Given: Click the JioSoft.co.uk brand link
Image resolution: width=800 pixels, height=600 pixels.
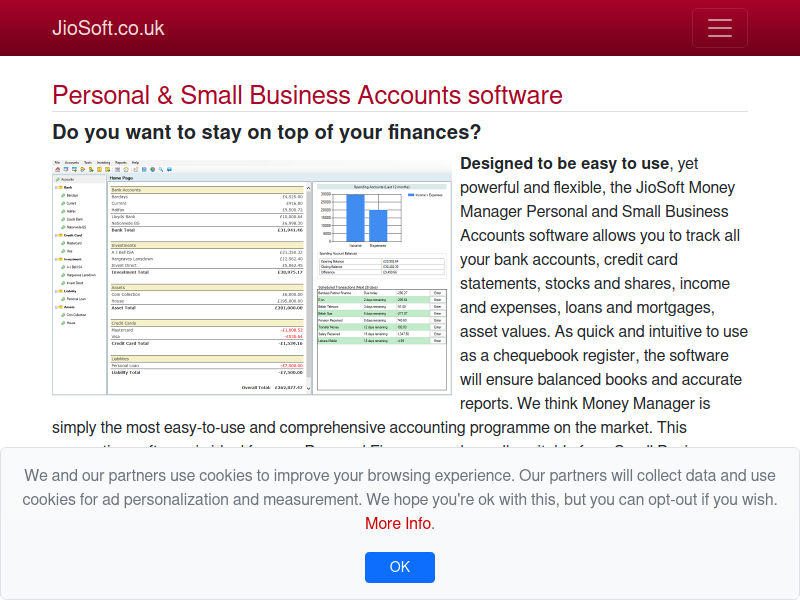Looking at the screenshot, I should tap(108, 28).
